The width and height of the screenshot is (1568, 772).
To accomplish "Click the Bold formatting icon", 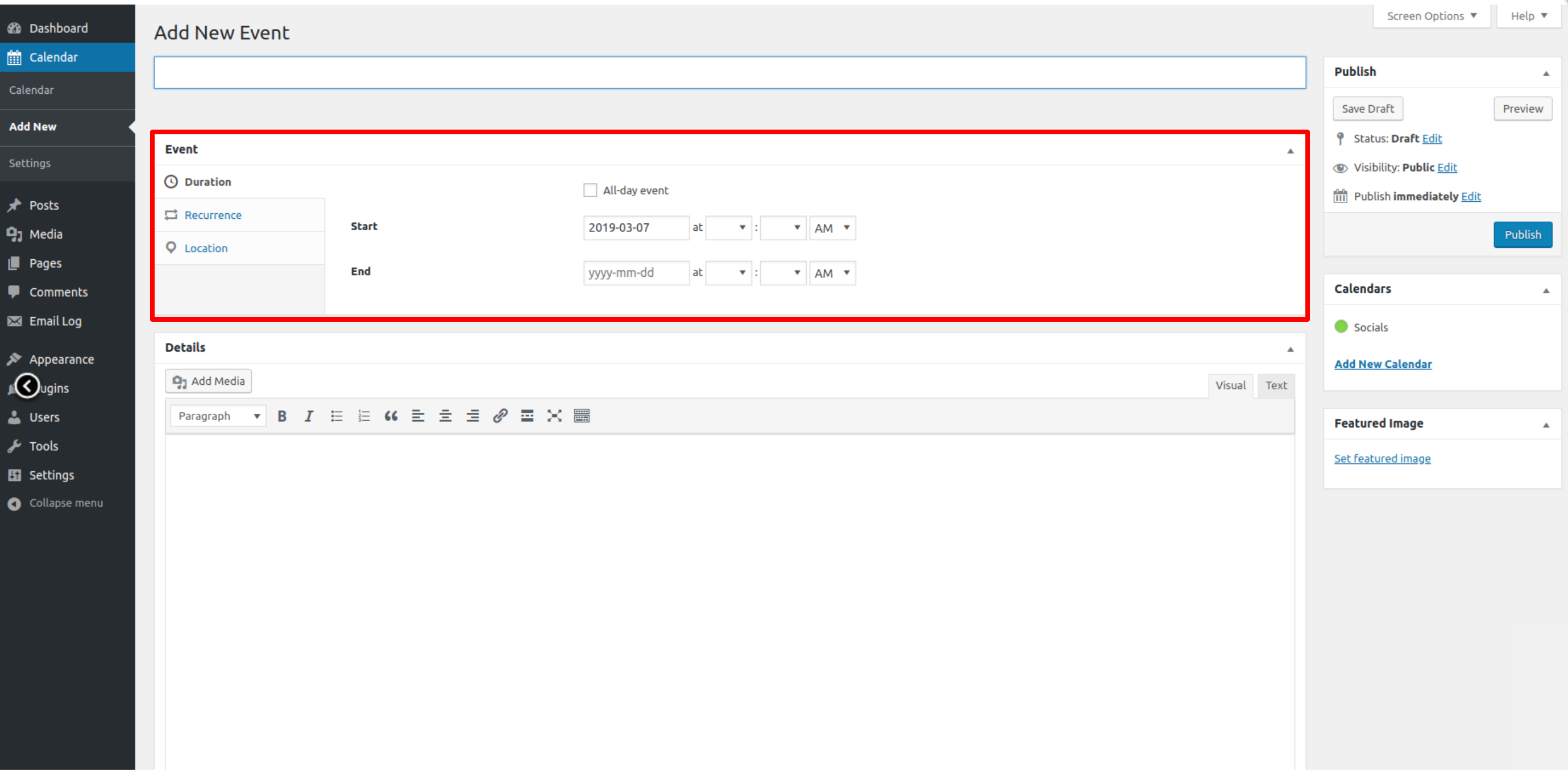I will (282, 416).
